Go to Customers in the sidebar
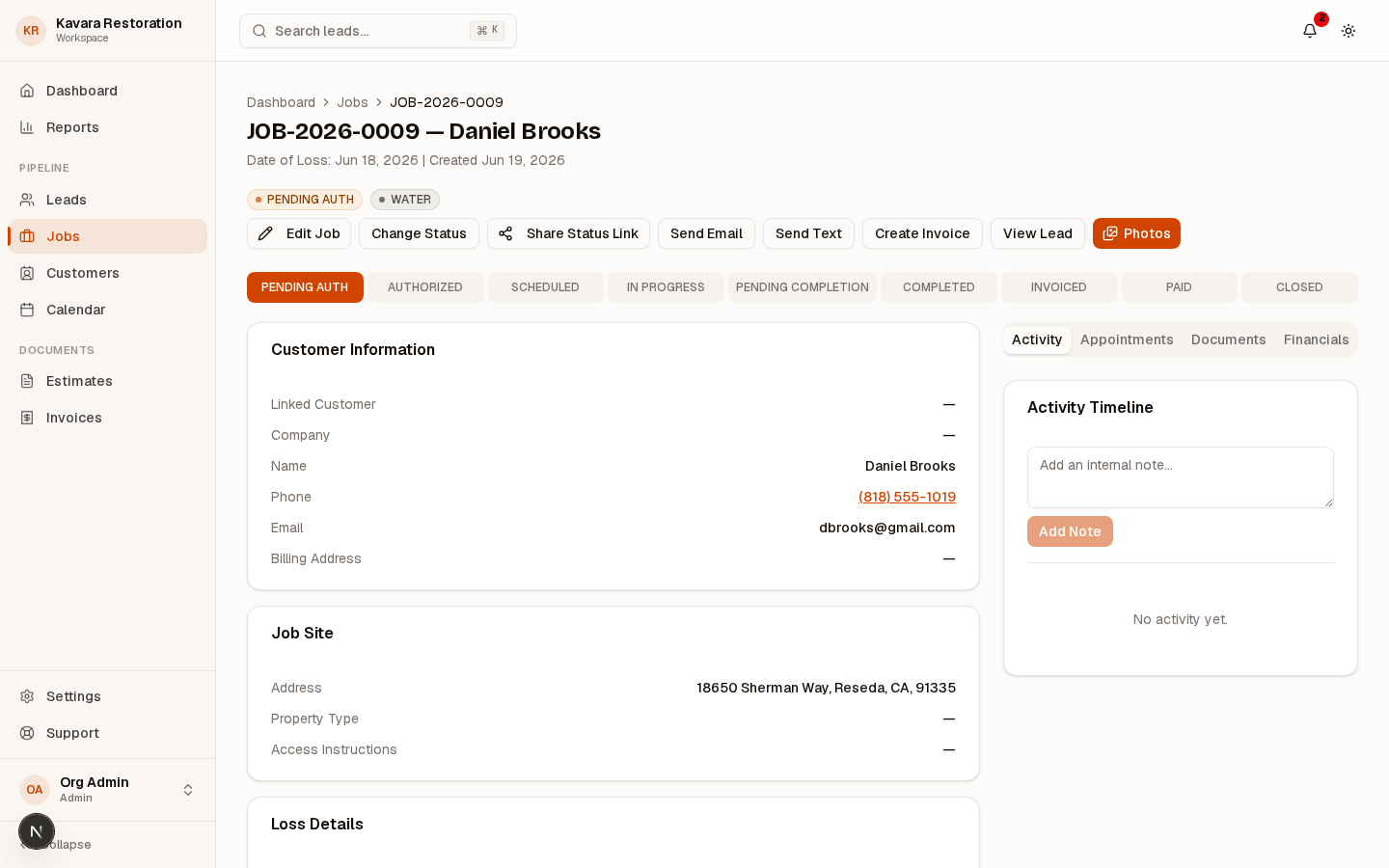Viewport: 1389px width, 868px height. click(x=107, y=273)
